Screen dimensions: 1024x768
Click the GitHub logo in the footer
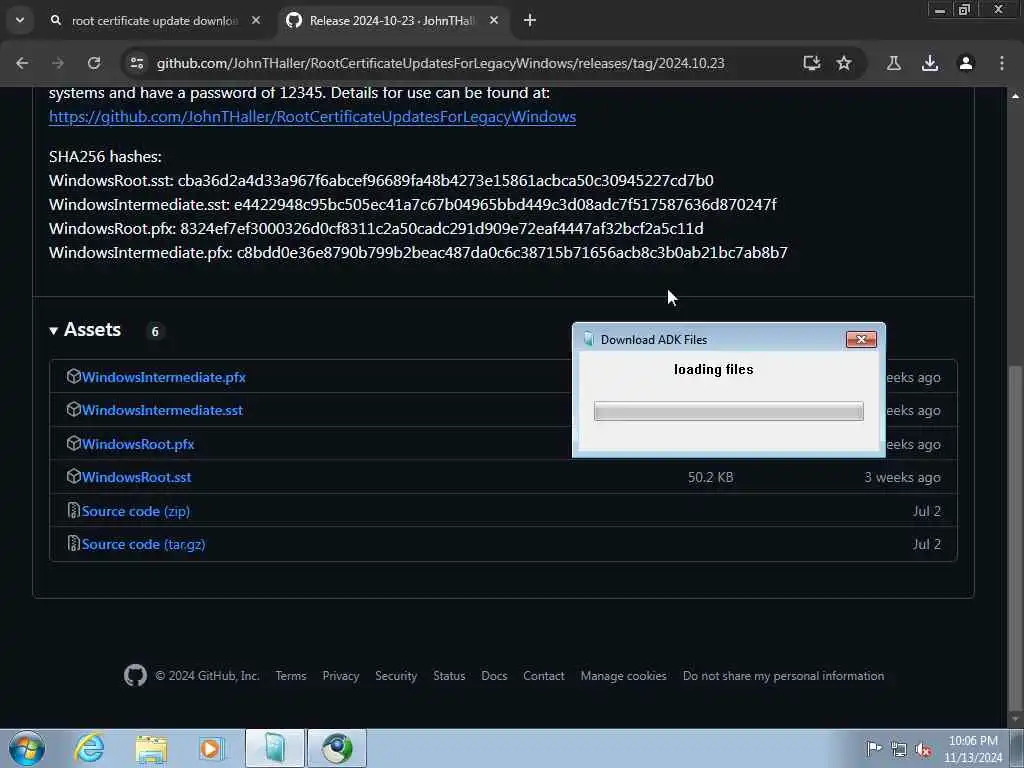point(135,676)
